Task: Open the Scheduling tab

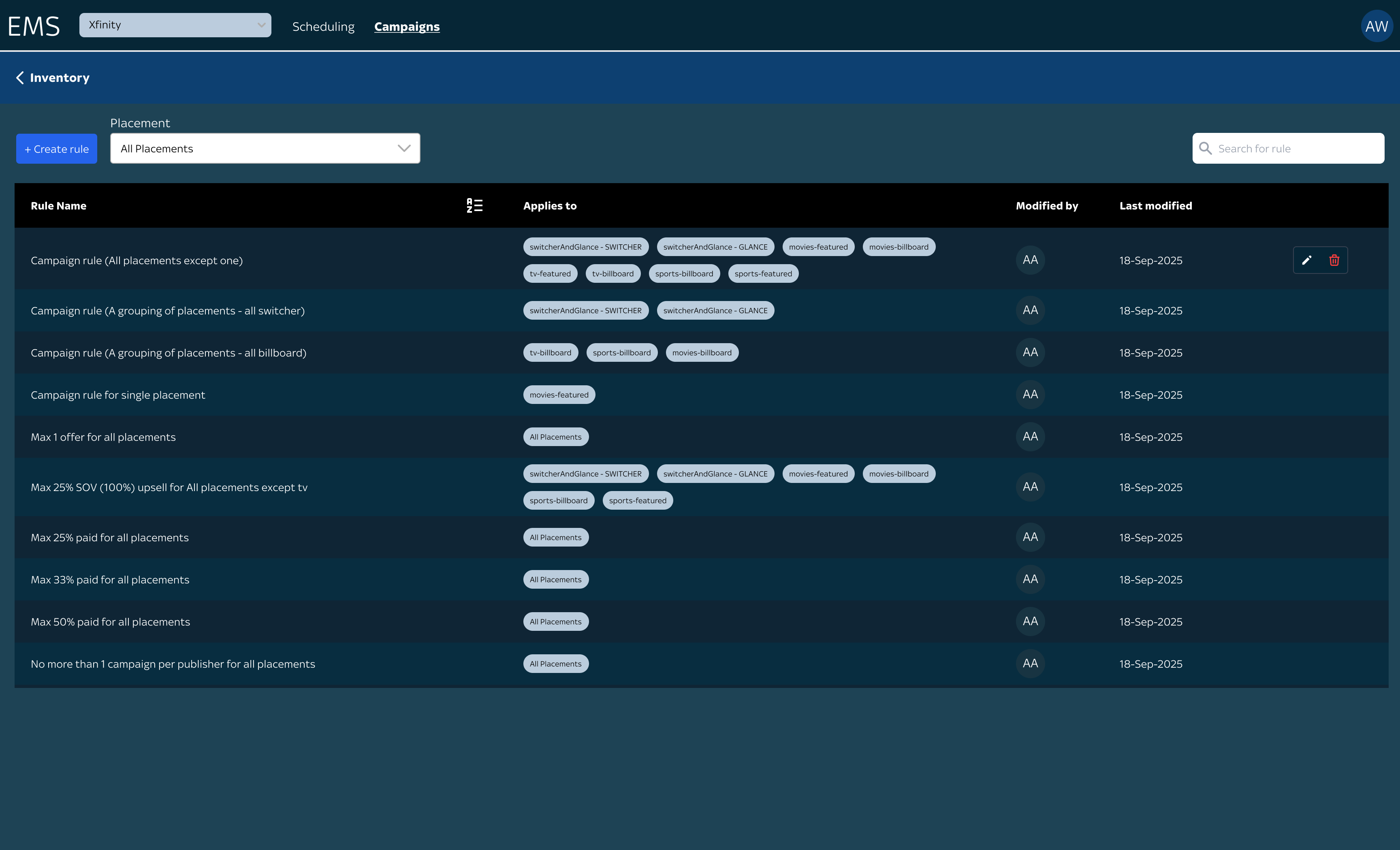Action: 323,27
